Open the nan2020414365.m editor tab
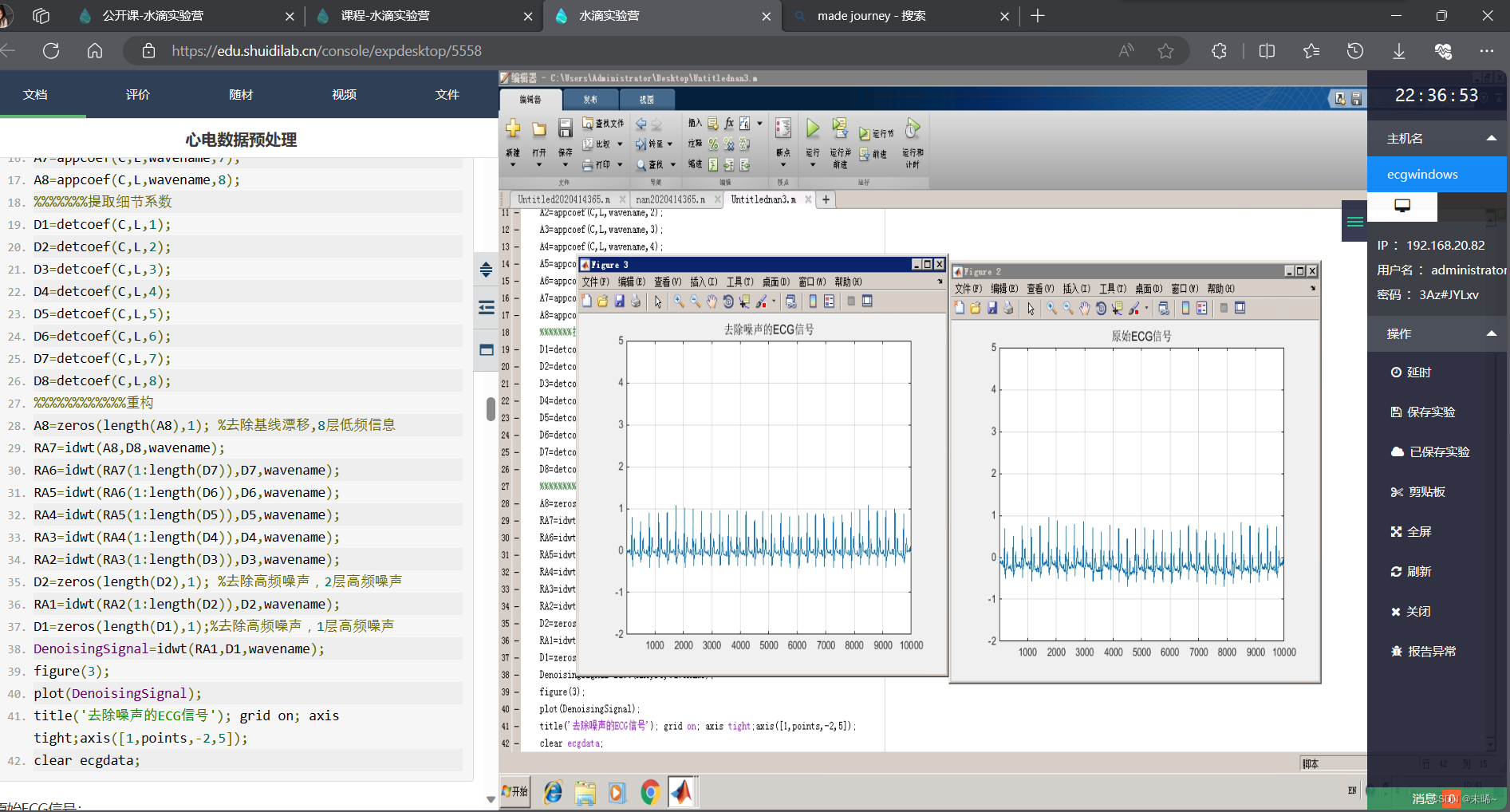 pyautogui.click(x=670, y=199)
